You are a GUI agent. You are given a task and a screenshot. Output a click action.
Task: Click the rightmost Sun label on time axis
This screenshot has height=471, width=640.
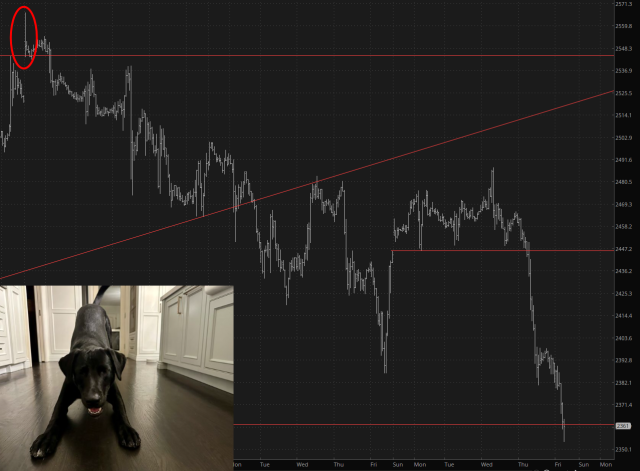584,464
